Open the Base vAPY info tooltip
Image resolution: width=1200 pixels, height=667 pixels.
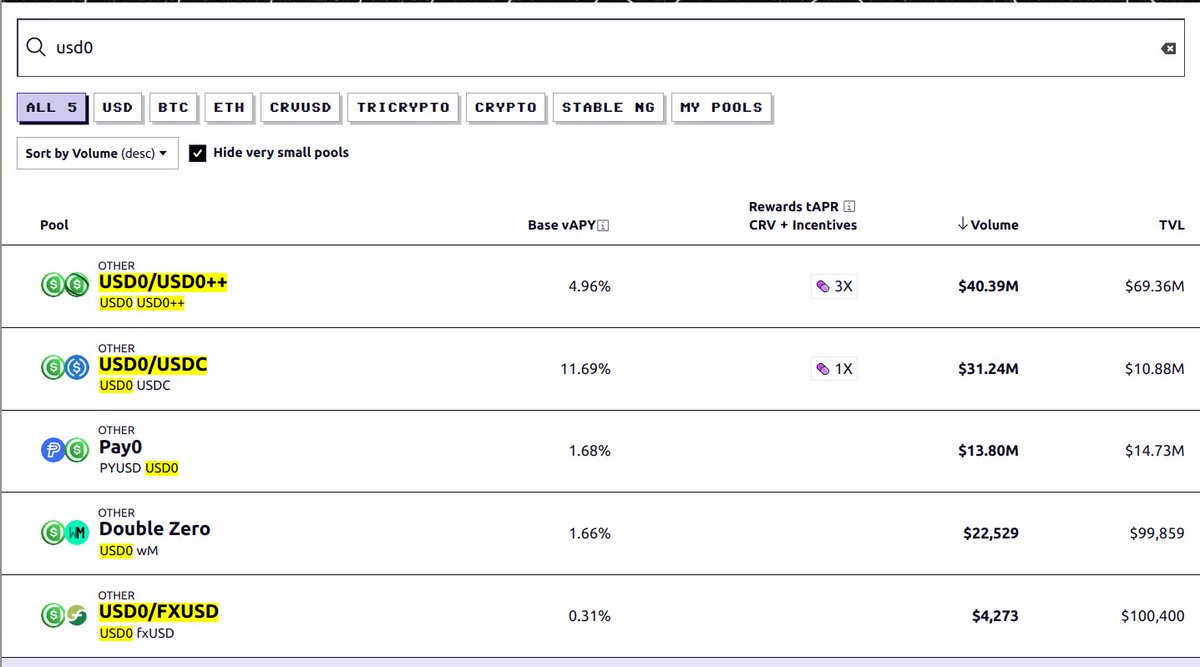tap(602, 225)
